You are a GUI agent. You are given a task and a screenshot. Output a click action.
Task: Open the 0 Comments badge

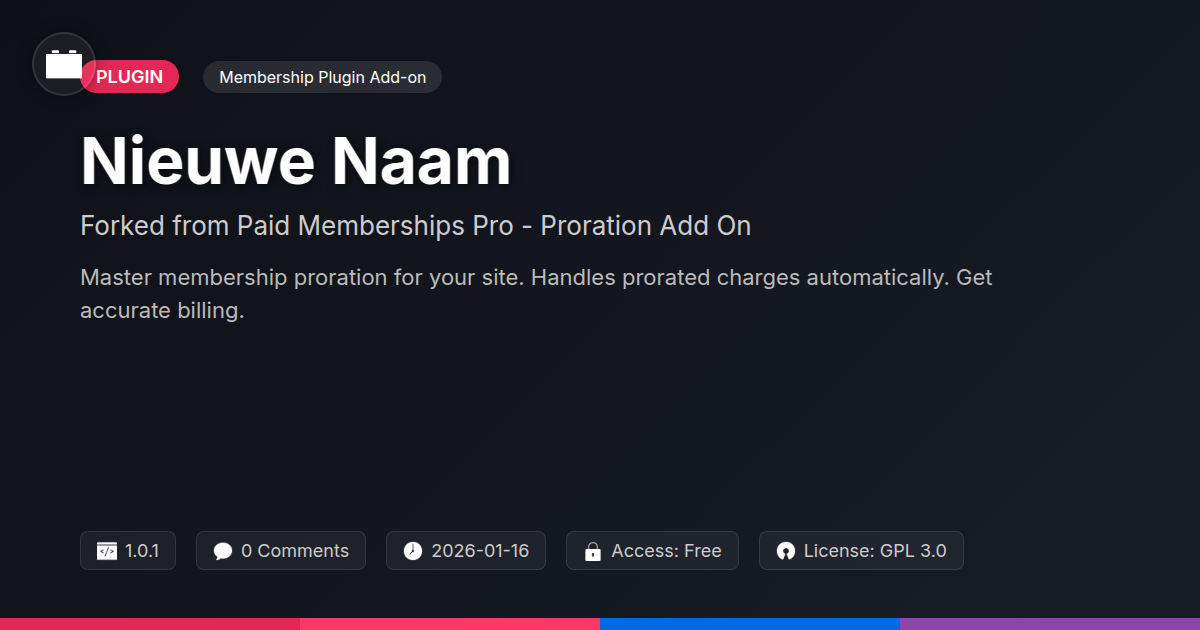click(295, 551)
